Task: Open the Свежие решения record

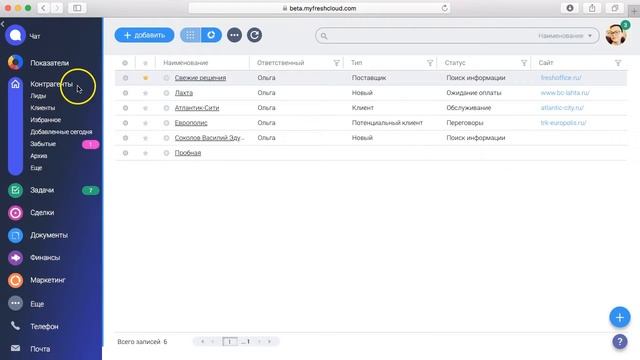Action: click(200, 78)
